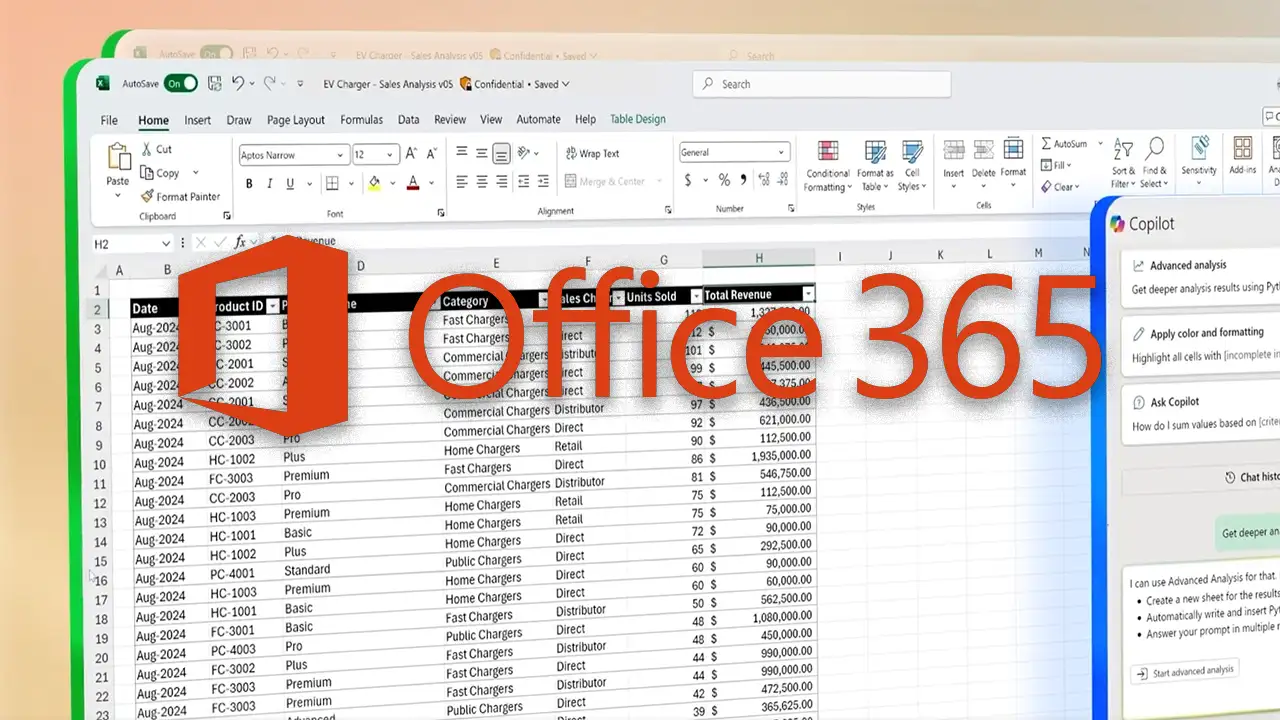Click the Format Painter tool

(181, 197)
